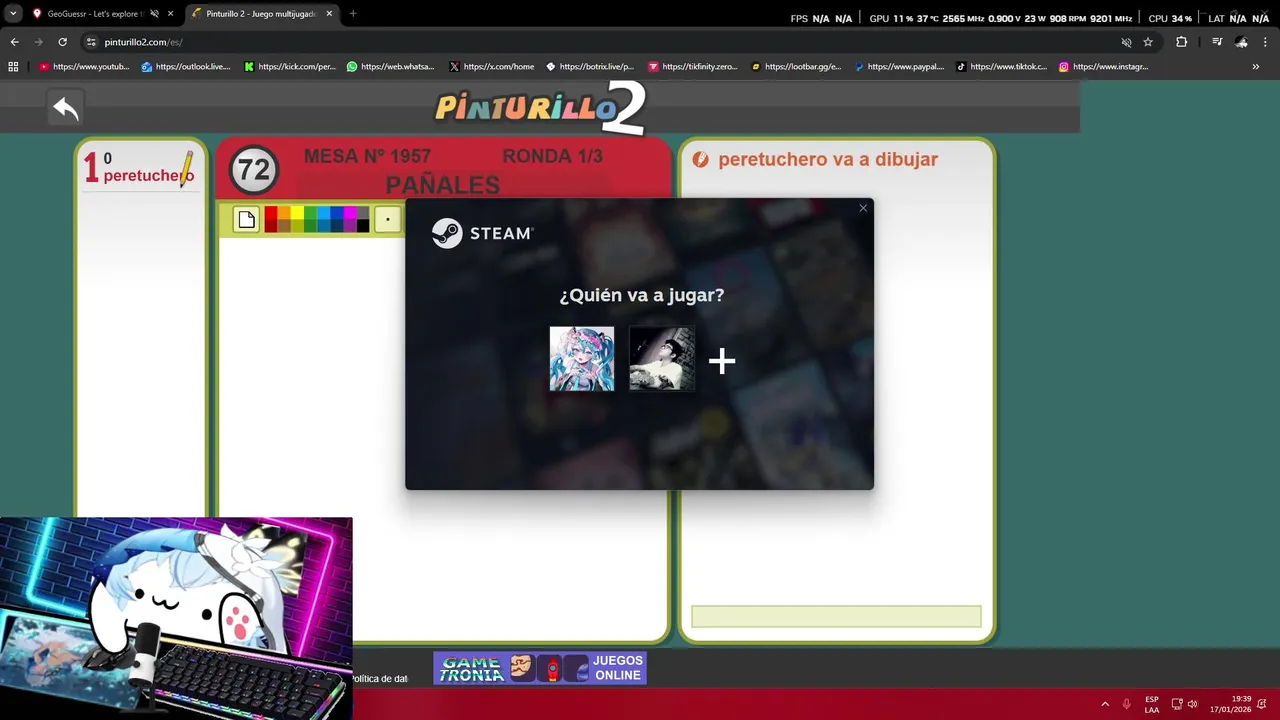Open the WhatsApp web bookmark
1280x720 pixels.
click(x=391, y=67)
